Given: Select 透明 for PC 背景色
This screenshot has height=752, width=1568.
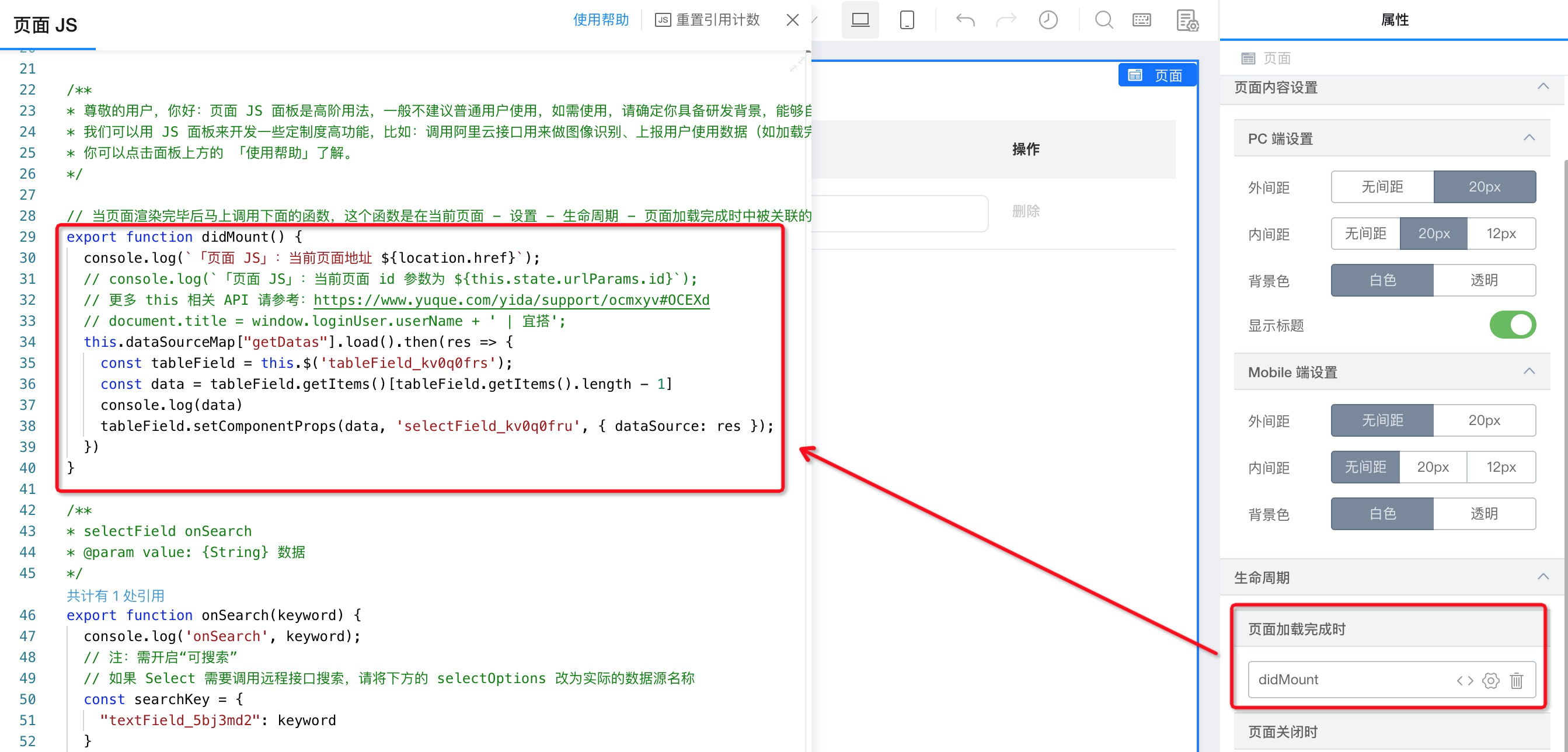Looking at the screenshot, I should (x=1483, y=280).
